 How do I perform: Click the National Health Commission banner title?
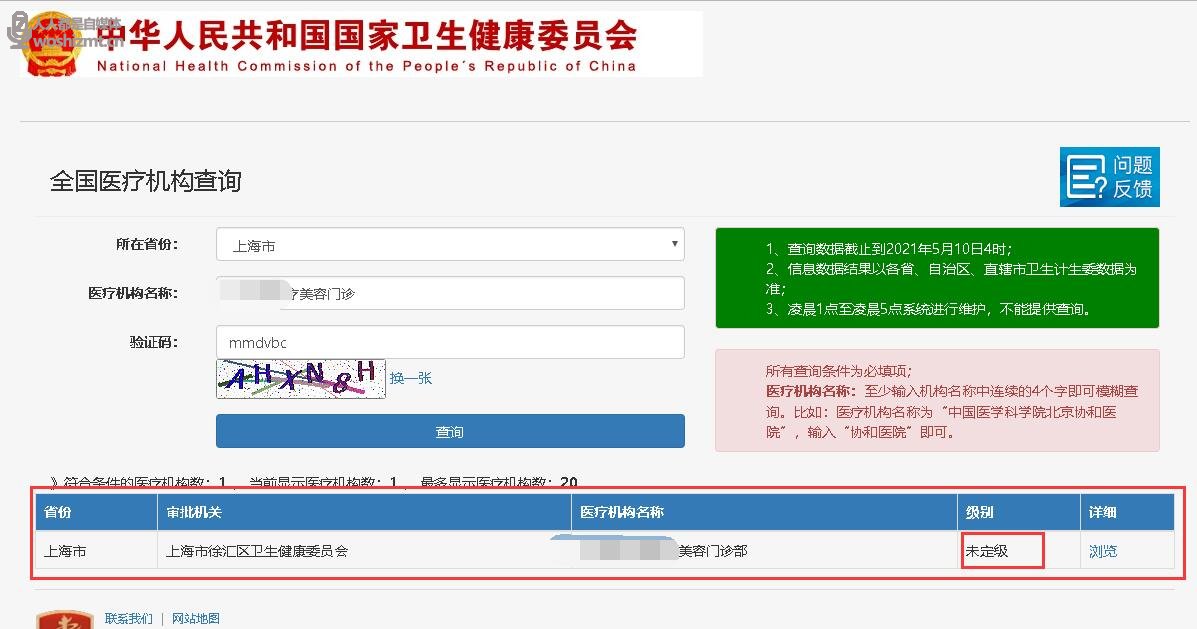click(368, 45)
